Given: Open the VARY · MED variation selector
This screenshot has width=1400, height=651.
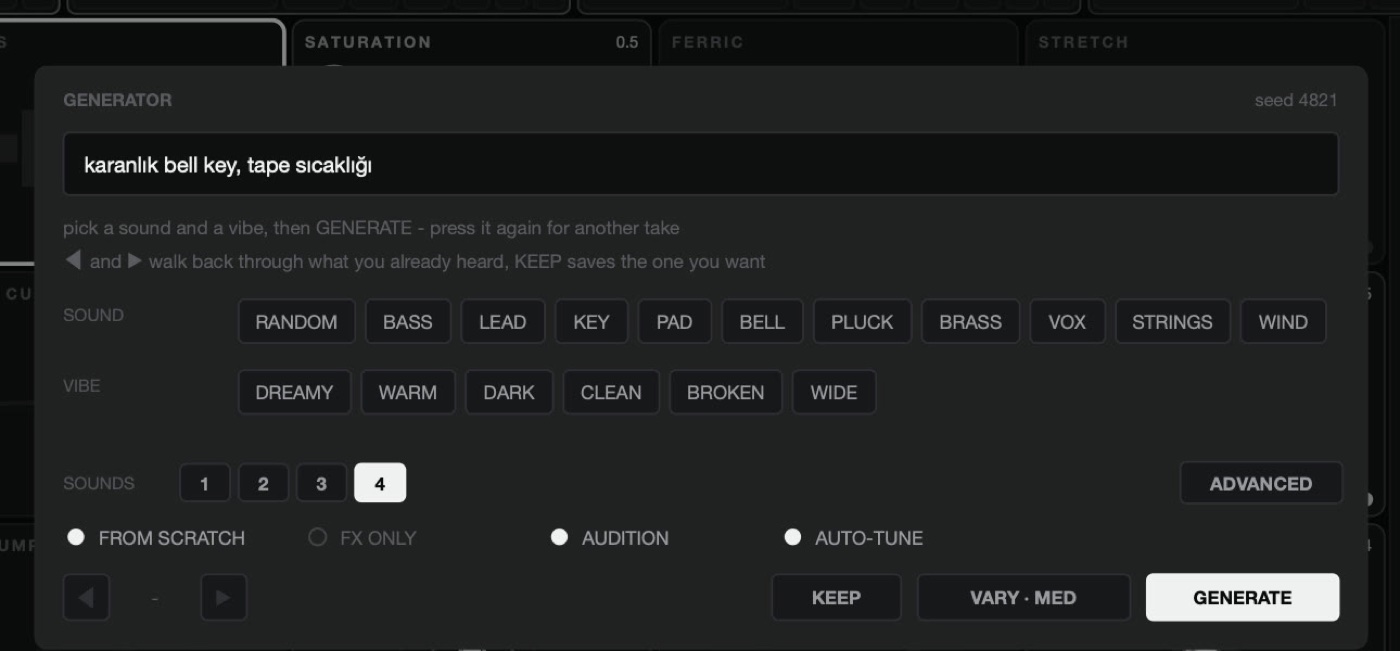Looking at the screenshot, I should pyautogui.click(x=1023, y=597).
